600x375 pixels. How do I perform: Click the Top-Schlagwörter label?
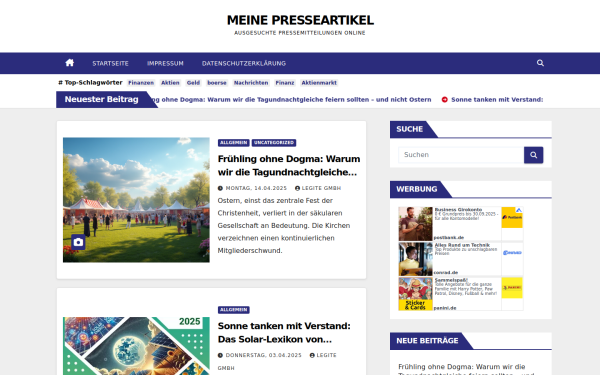[90, 83]
